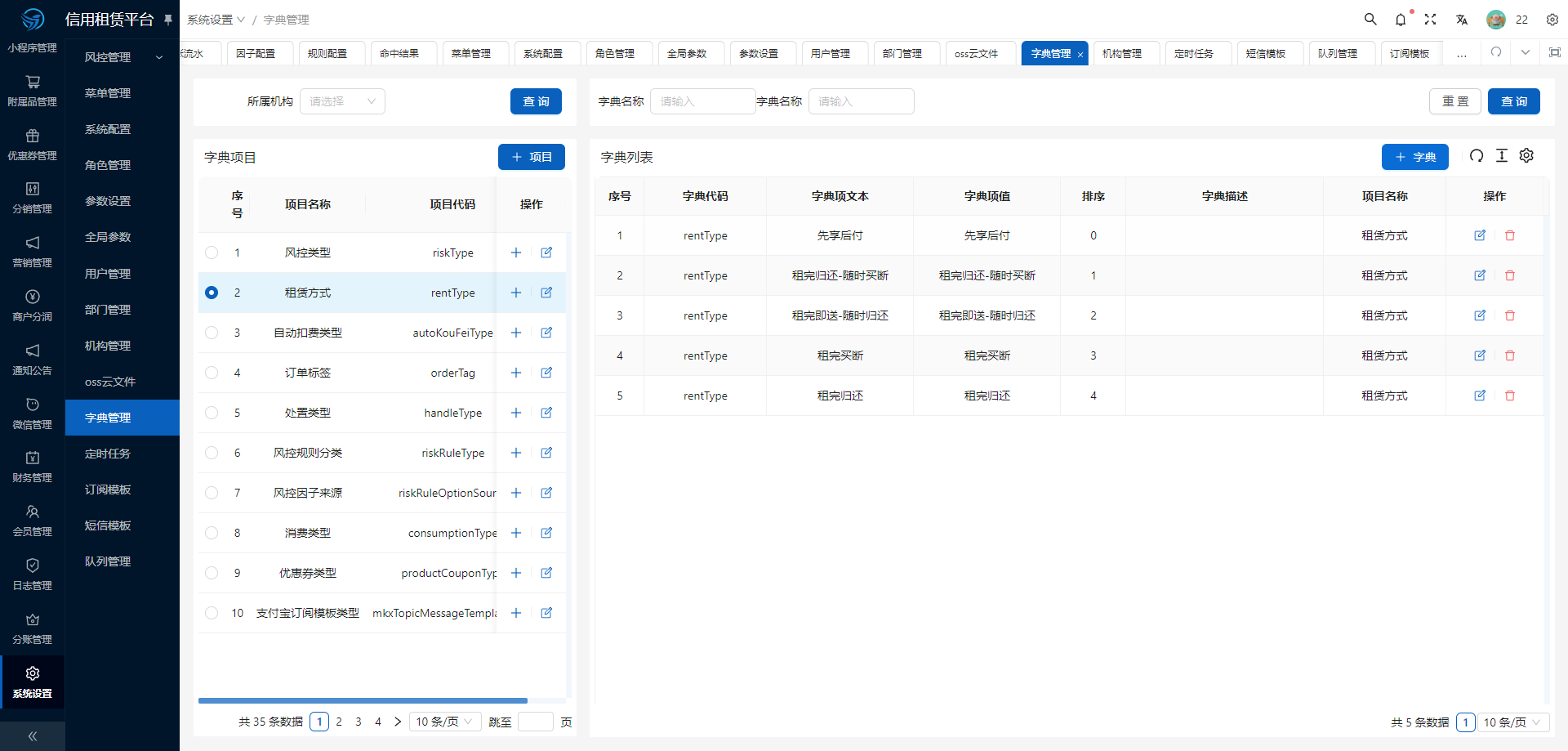Image resolution: width=1568 pixels, height=751 pixels.
Task: Open language translation switcher icon
Action: pyautogui.click(x=1462, y=19)
